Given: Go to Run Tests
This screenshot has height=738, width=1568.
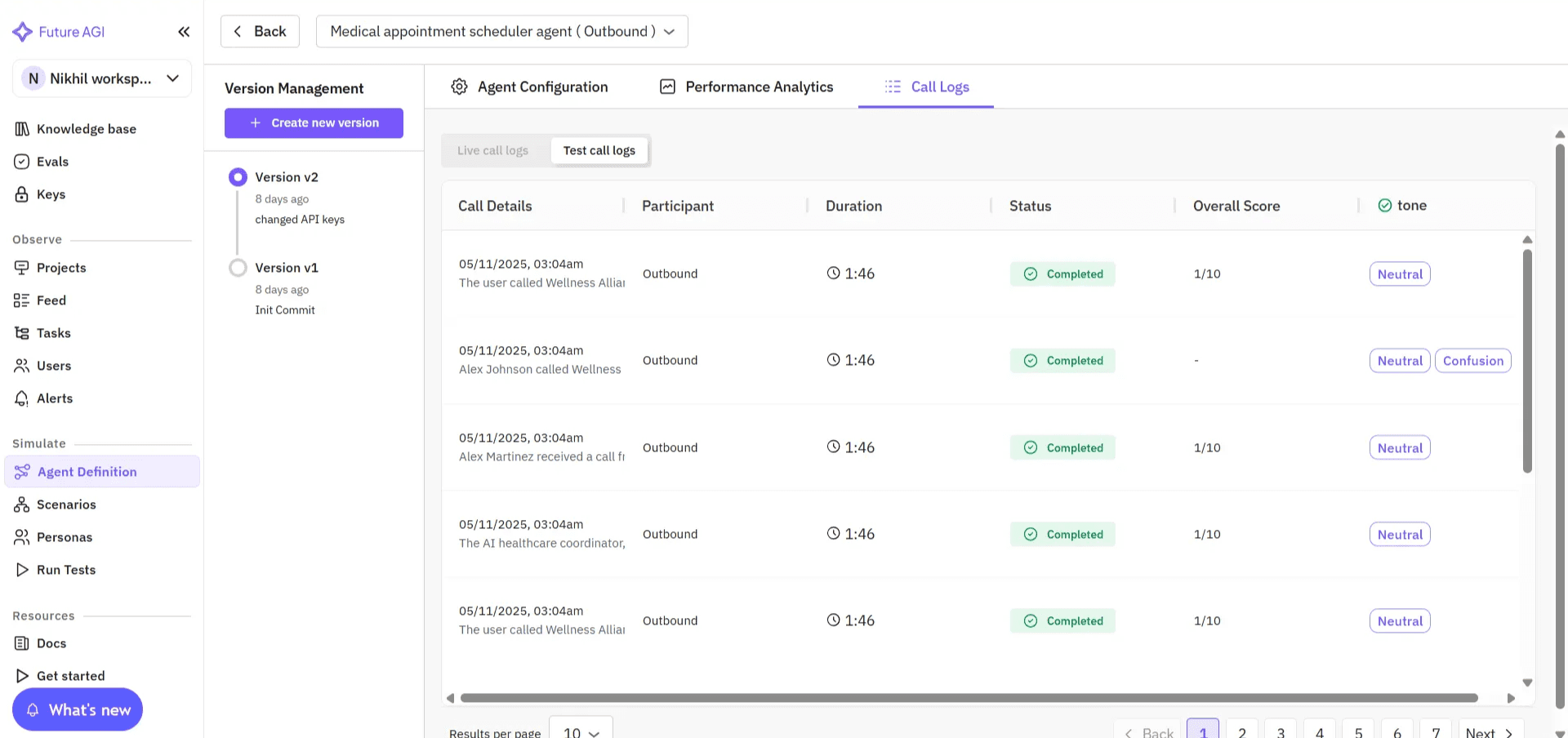Looking at the screenshot, I should tap(66, 570).
